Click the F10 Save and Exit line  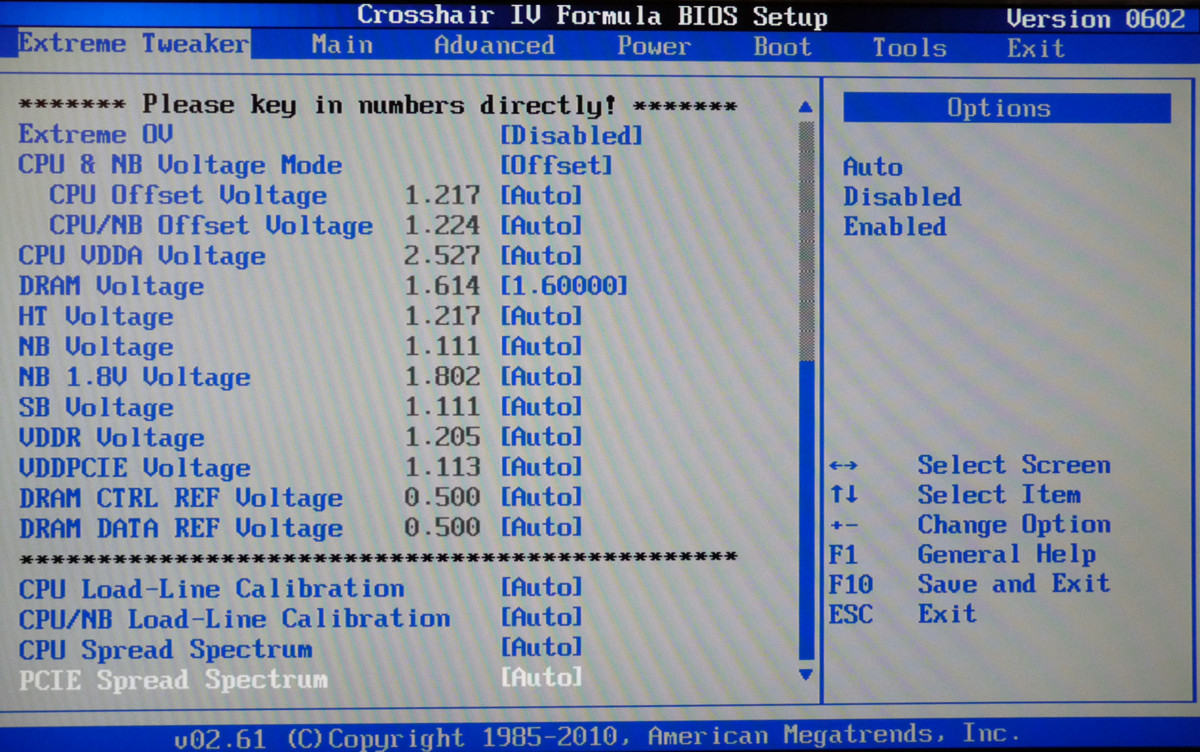[969, 584]
